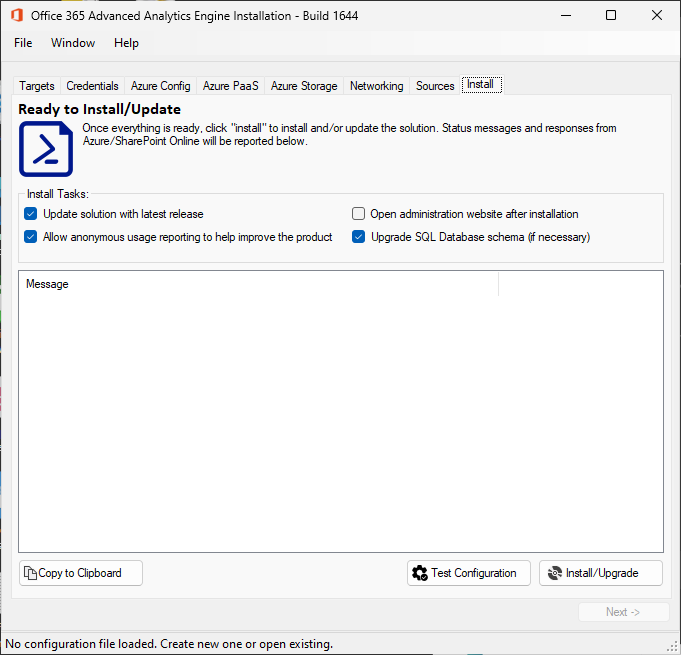Click the Copy to Clipboard button

coord(81,573)
